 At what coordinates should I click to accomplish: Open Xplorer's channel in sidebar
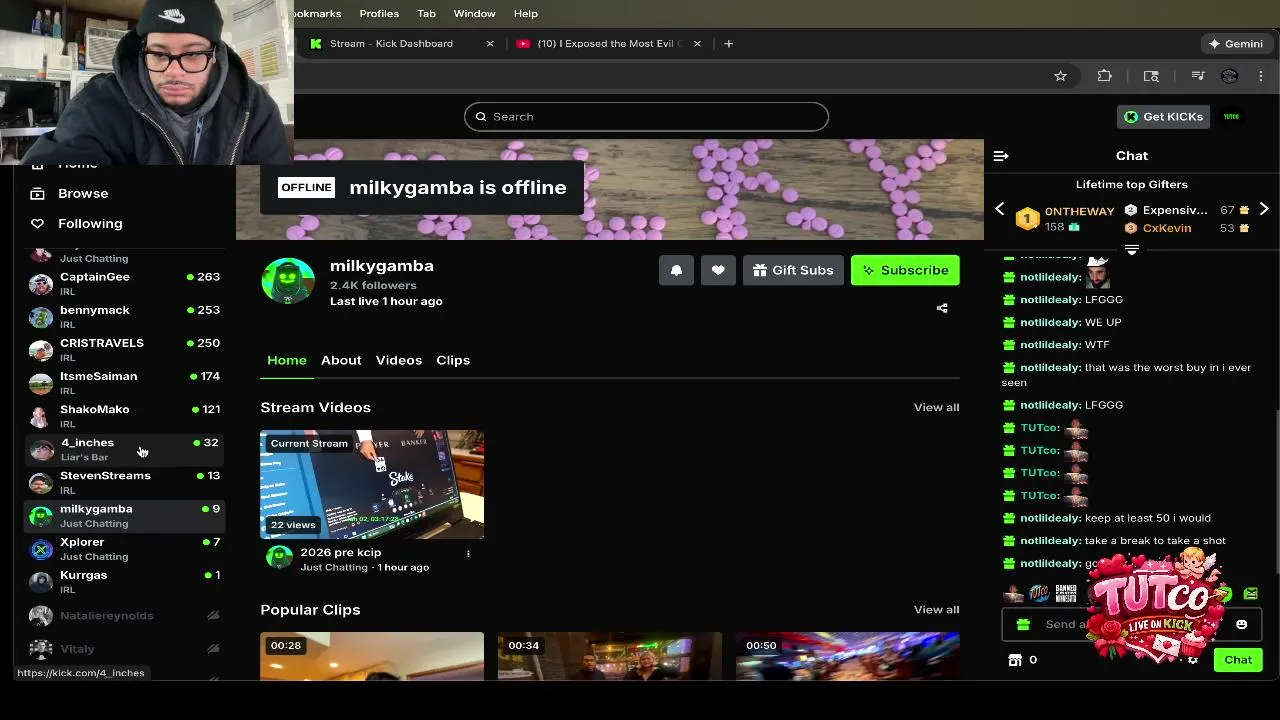pos(124,548)
